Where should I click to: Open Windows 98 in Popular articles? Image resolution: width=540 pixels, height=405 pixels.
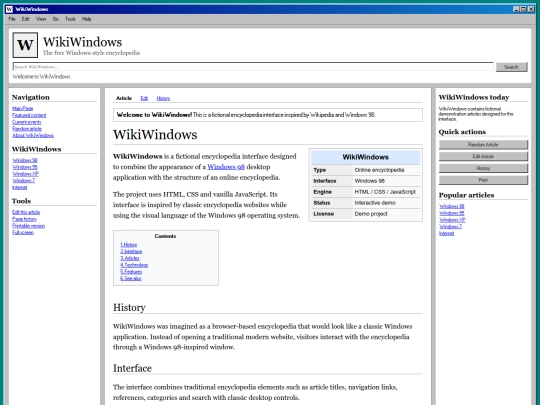[452, 206]
